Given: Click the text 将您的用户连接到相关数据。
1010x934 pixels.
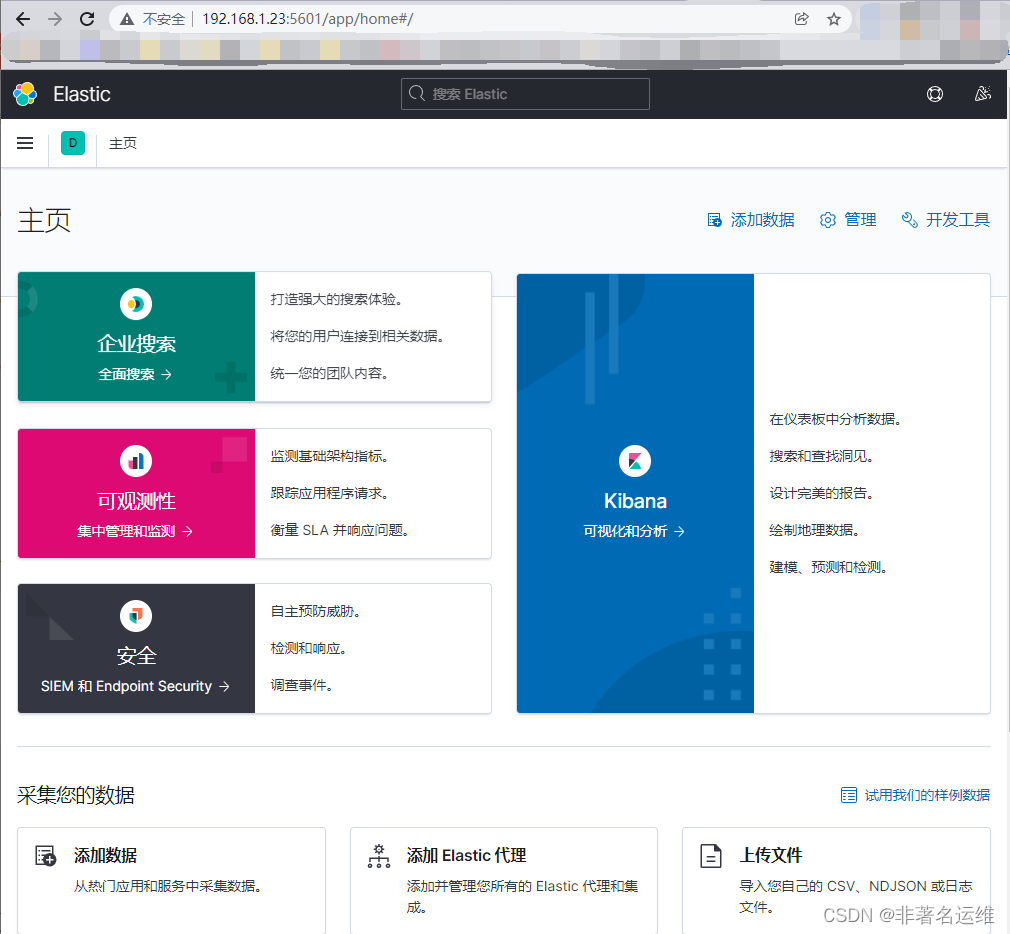Looking at the screenshot, I should 357,336.
